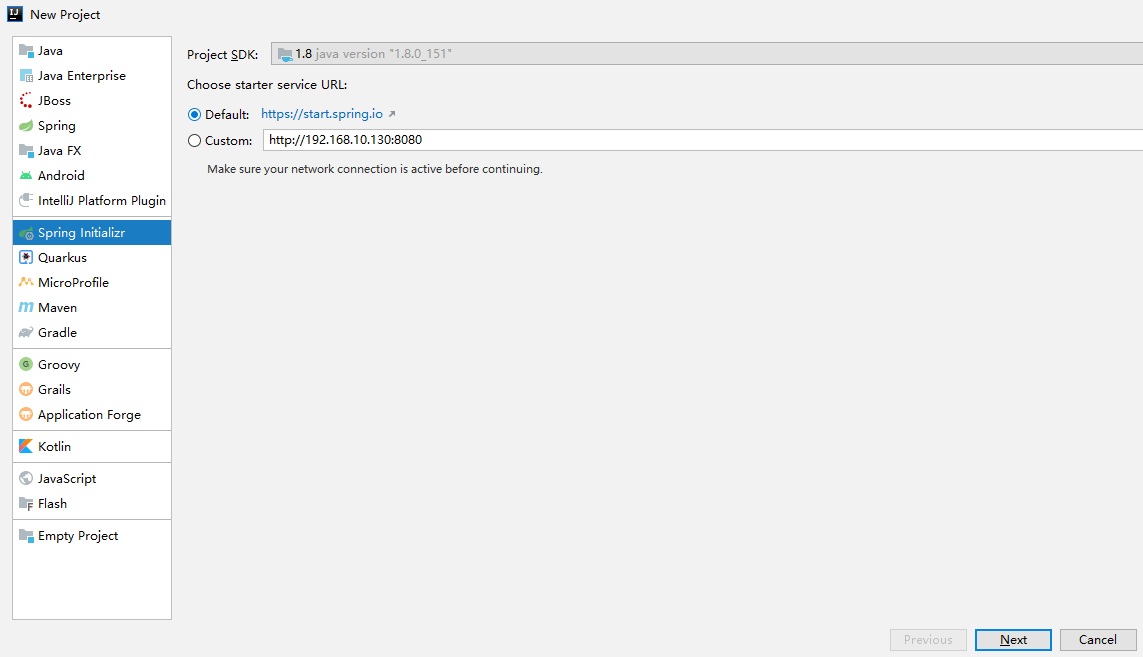Select the Default starter URL radio button
This screenshot has width=1143, height=657.
[x=195, y=114]
